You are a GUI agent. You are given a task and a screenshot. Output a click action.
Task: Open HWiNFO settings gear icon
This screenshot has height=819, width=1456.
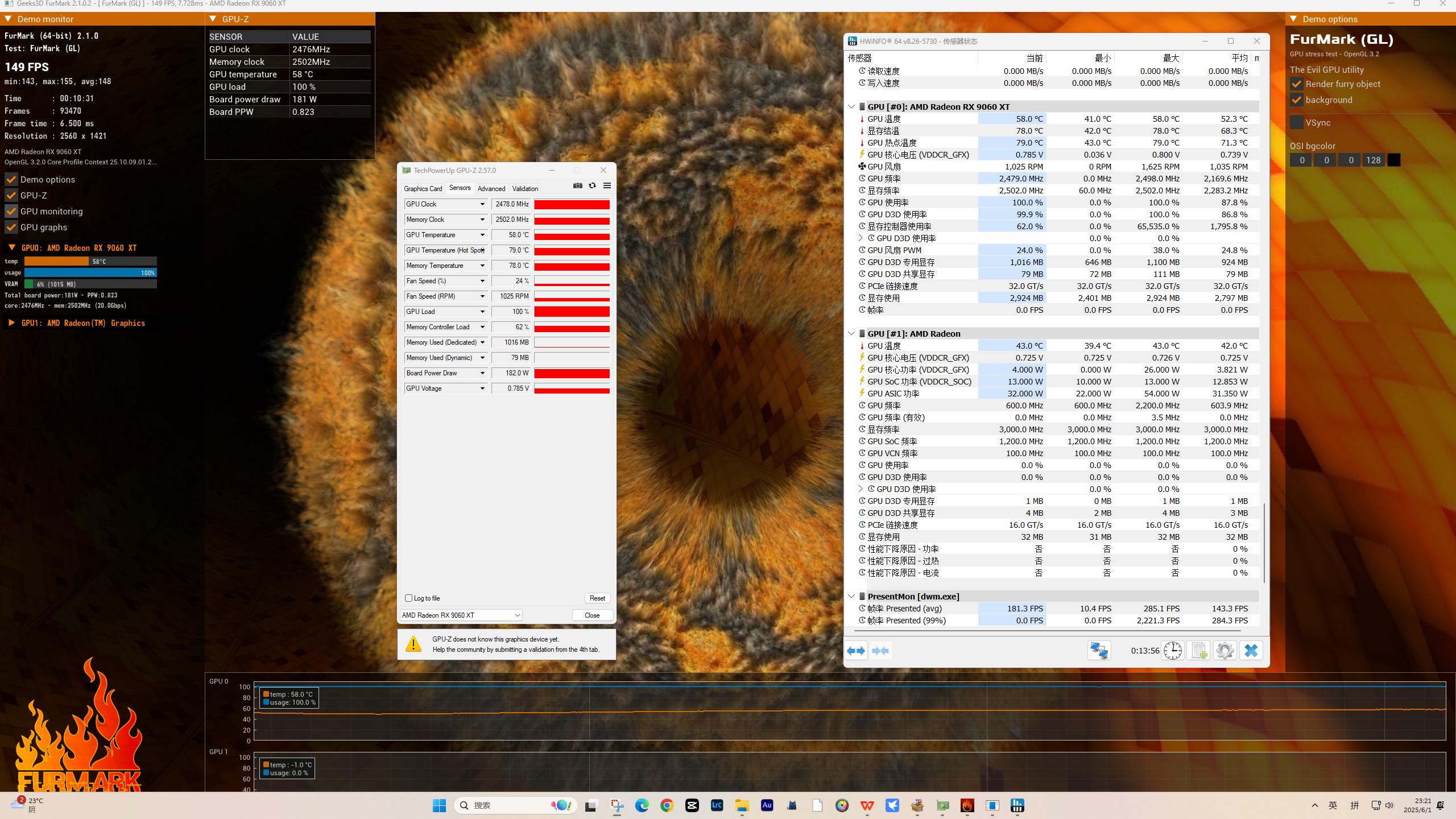point(1225,651)
